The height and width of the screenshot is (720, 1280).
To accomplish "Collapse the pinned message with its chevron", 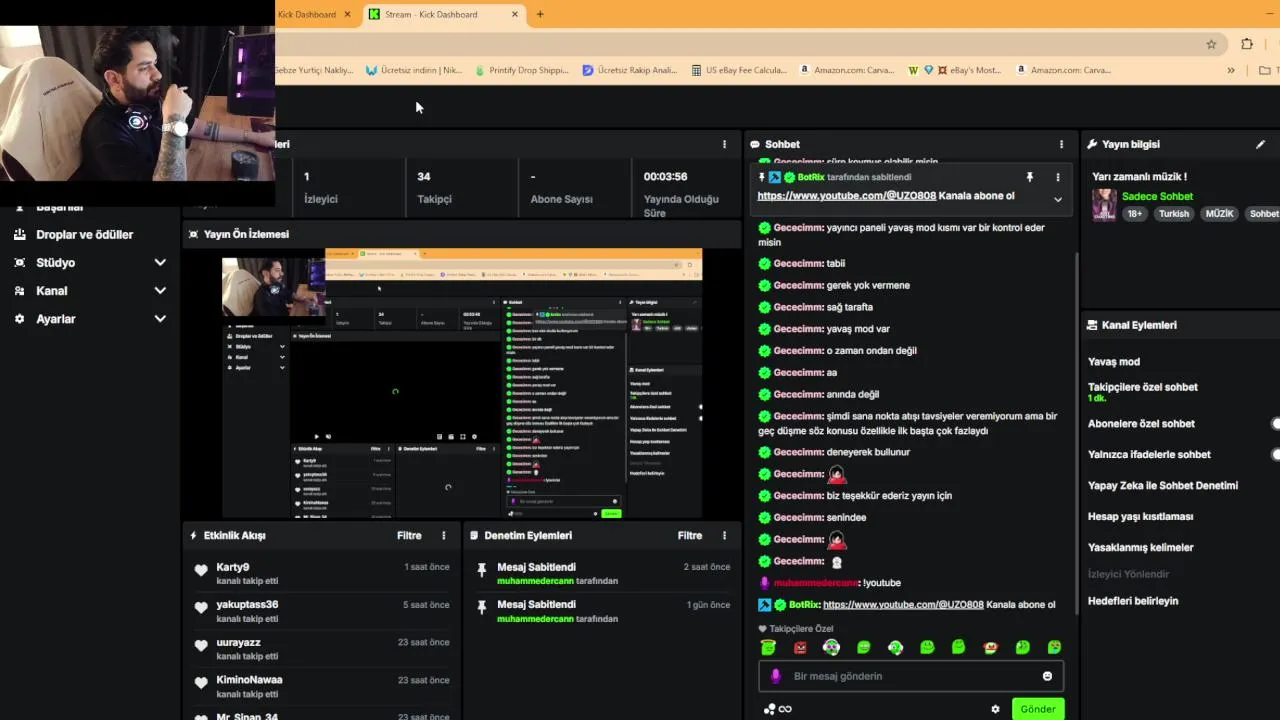I will (x=1058, y=199).
